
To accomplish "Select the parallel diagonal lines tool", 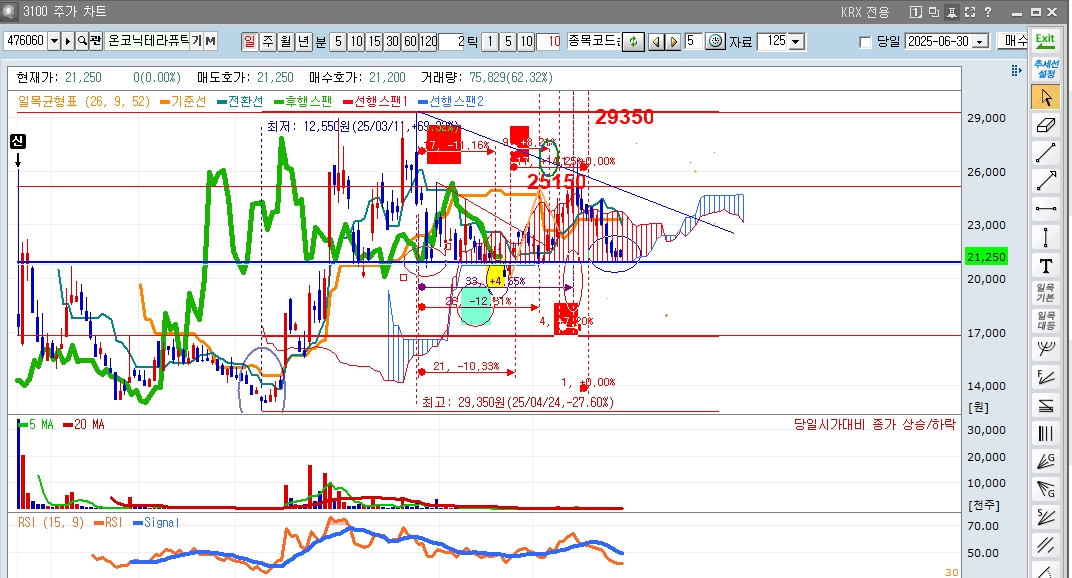I will [1045, 544].
